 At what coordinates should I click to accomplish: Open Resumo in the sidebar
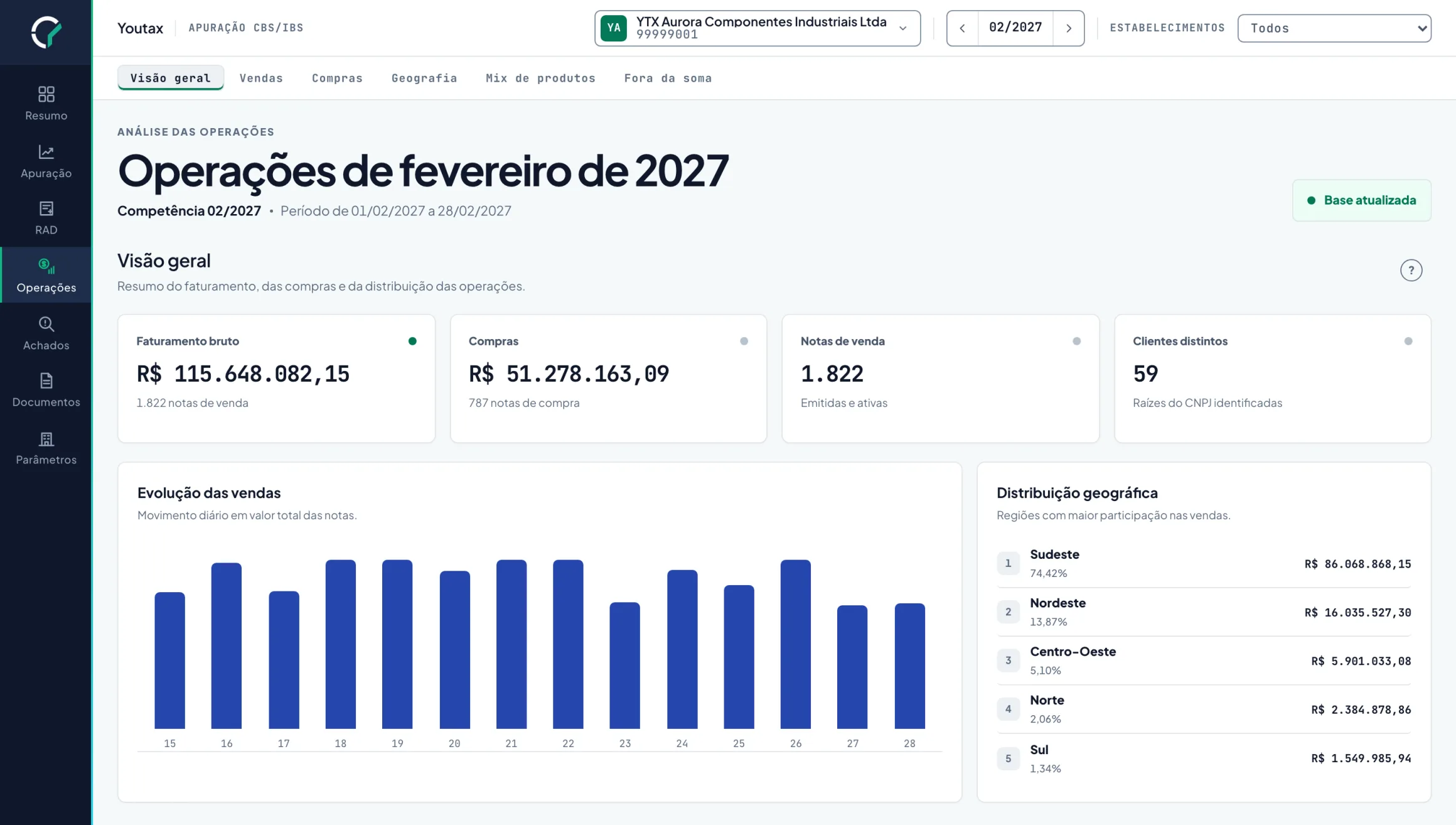point(46,104)
